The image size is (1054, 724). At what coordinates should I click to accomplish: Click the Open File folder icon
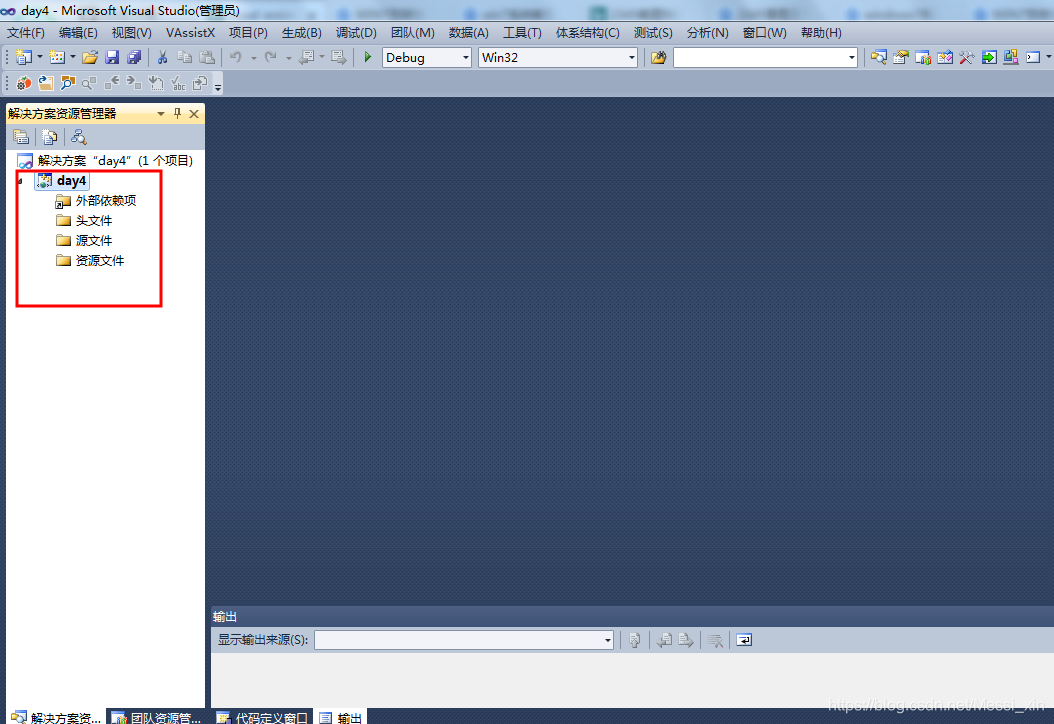(89, 57)
